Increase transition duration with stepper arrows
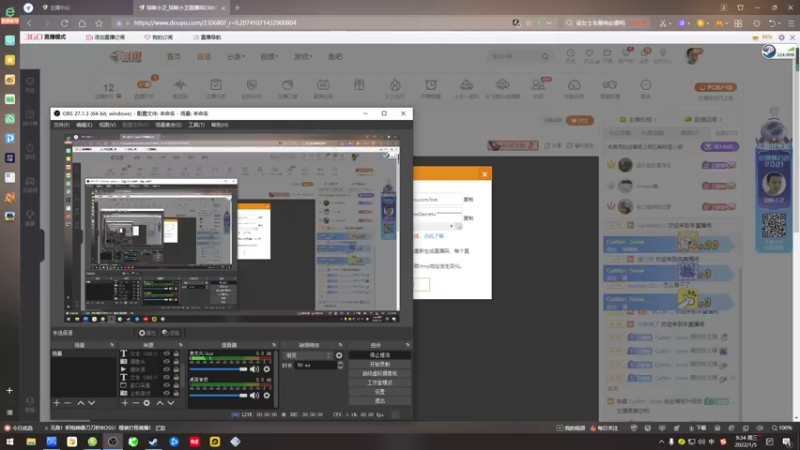 click(340, 363)
